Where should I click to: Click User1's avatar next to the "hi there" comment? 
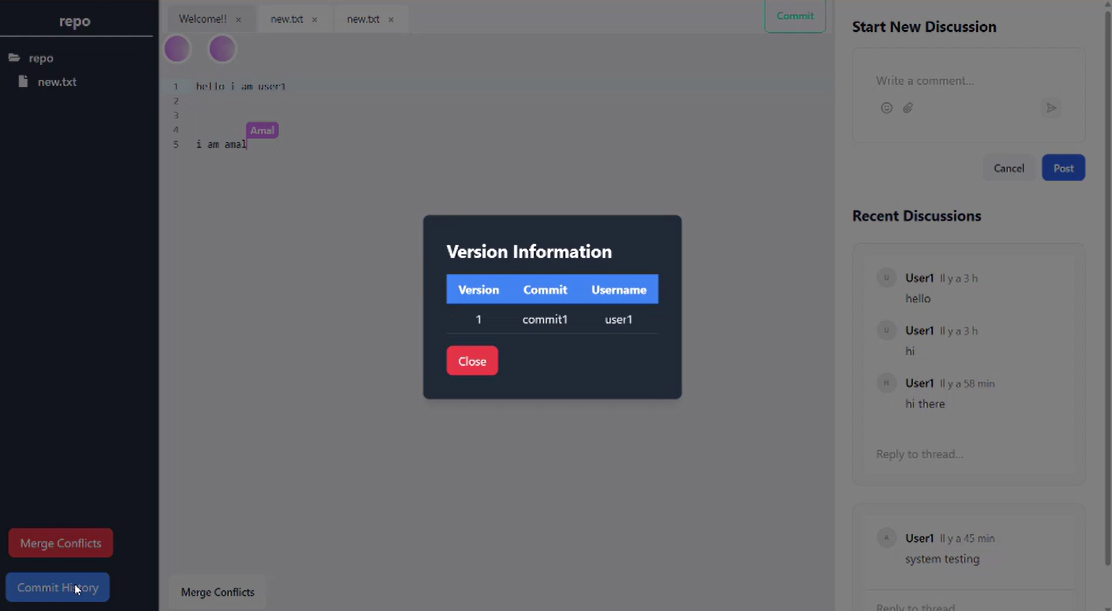coord(886,383)
